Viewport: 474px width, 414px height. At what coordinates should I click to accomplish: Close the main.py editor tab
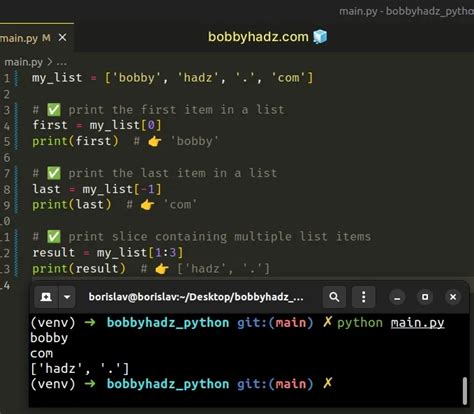[62, 38]
